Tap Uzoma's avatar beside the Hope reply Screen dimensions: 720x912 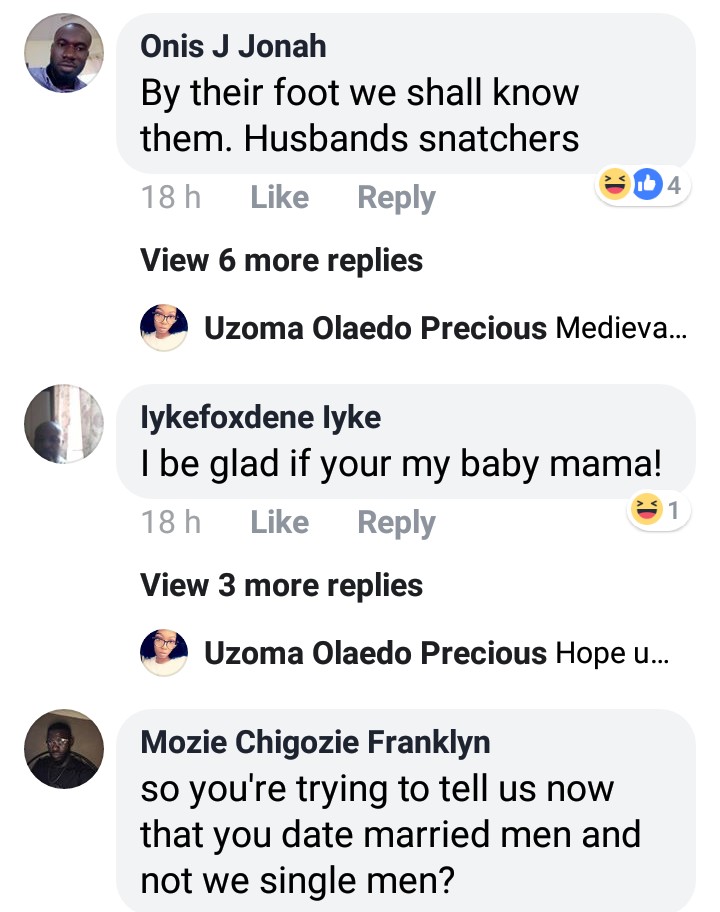coord(164,653)
